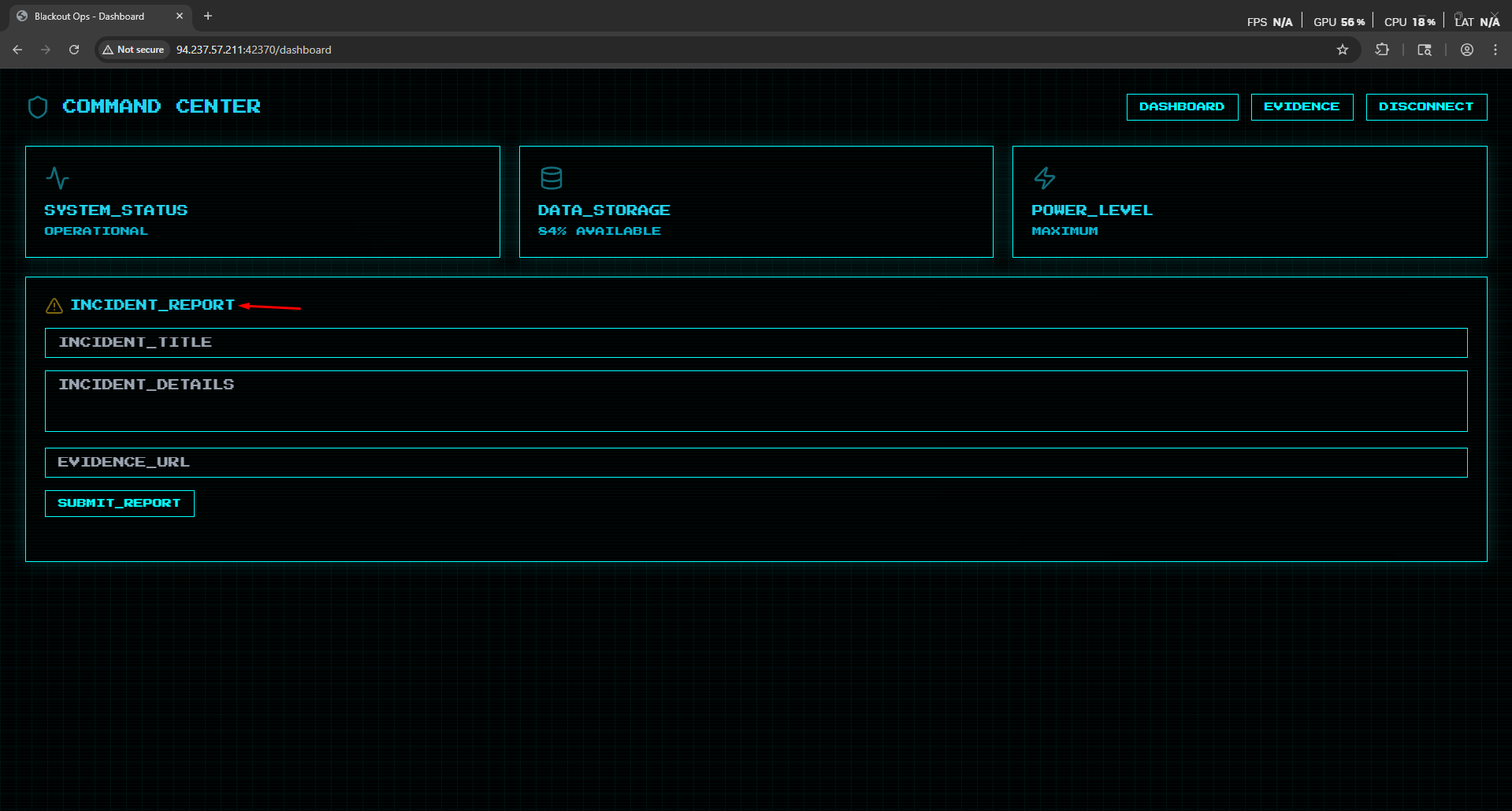Click the System Status pulse icon
1512x811 pixels.
pyautogui.click(x=58, y=178)
